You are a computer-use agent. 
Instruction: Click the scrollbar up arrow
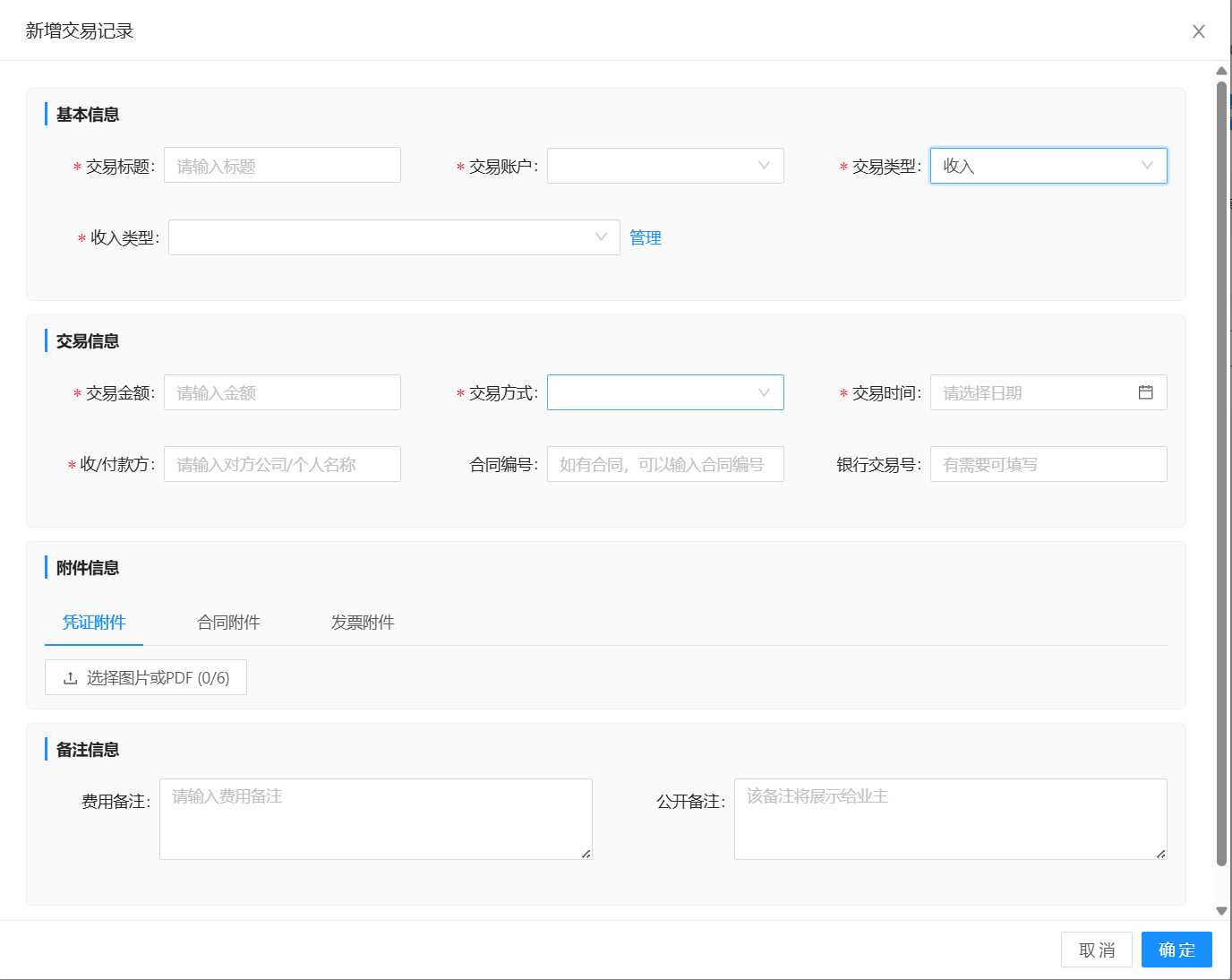pos(1221,71)
